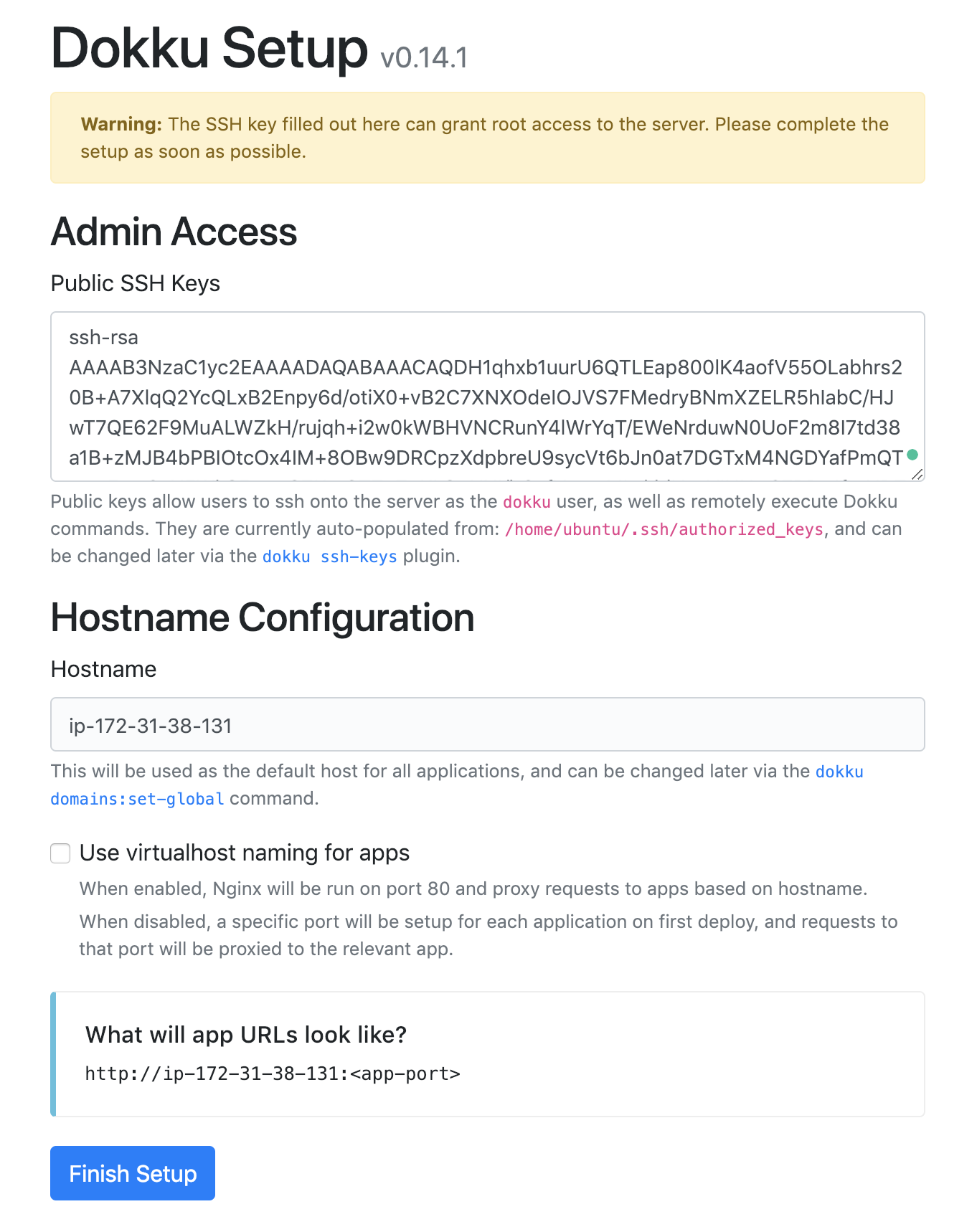Click the SSH keys textarea resize handle

pyautogui.click(x=917, y=474)
